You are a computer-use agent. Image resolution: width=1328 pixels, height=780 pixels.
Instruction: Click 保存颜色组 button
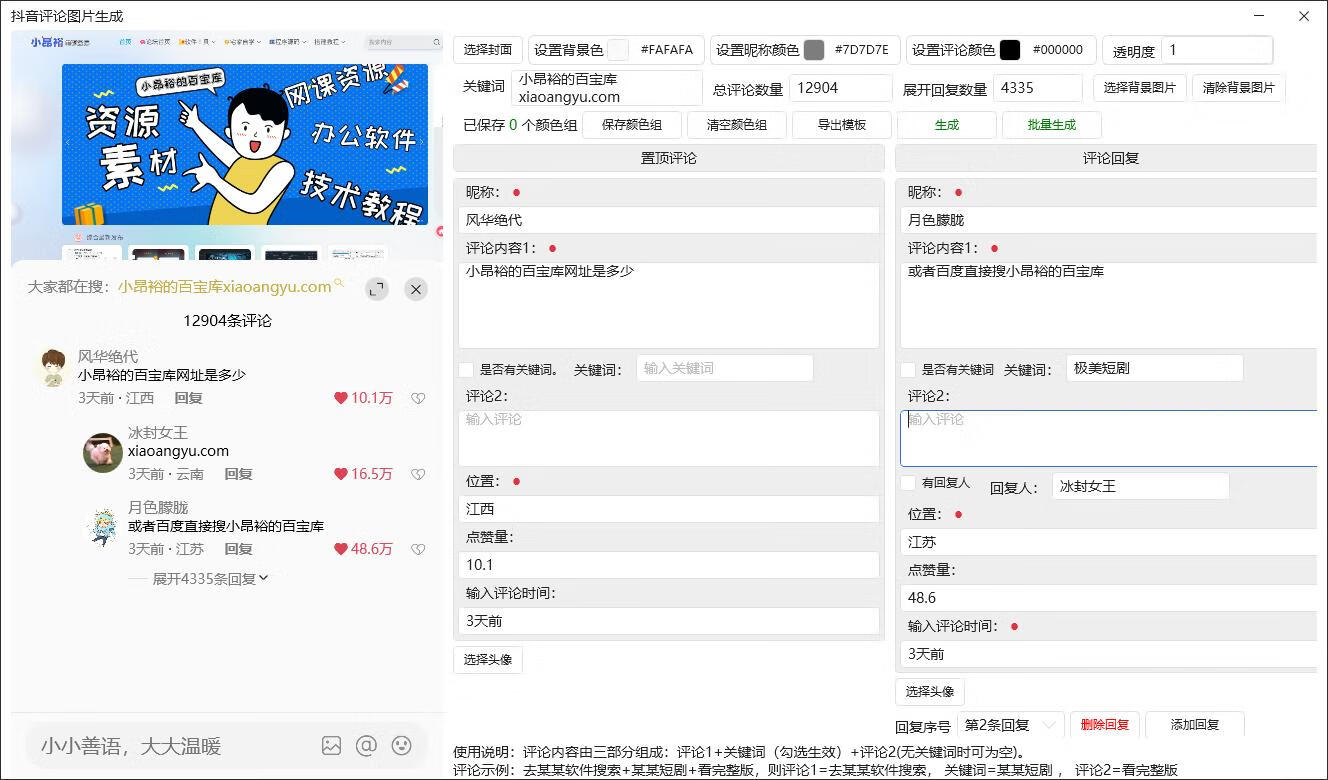tap(632, 125)
